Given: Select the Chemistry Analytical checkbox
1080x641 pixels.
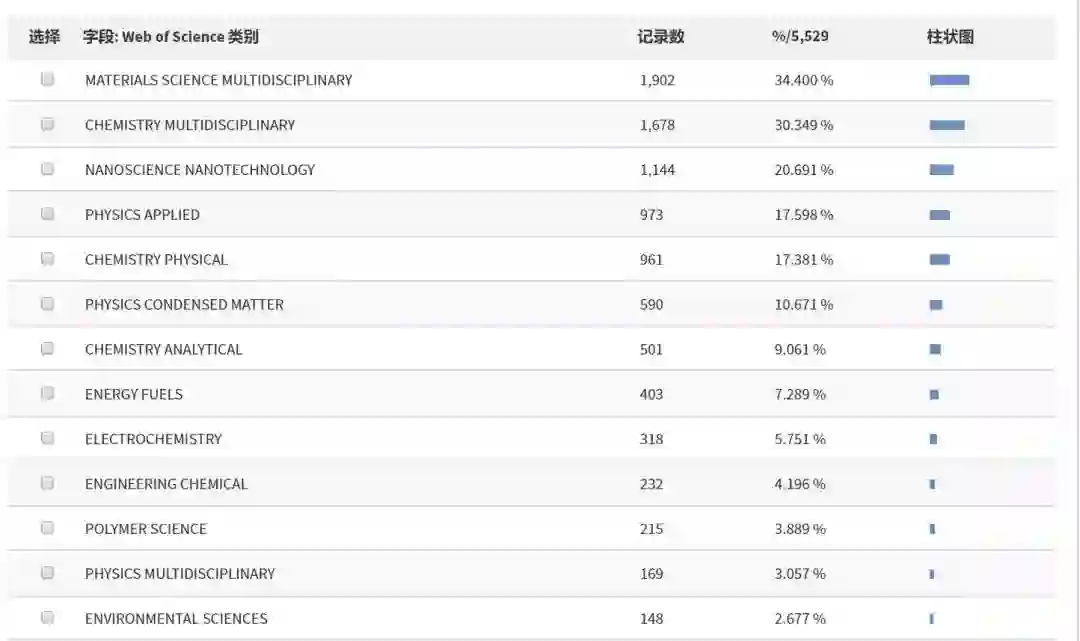Looking at the screenshot, I should (47, 348).
